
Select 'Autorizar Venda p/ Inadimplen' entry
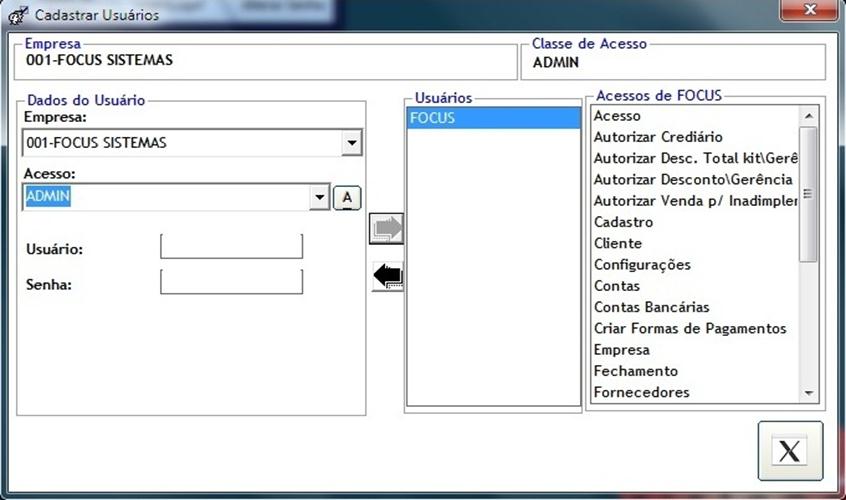(694, 201)
